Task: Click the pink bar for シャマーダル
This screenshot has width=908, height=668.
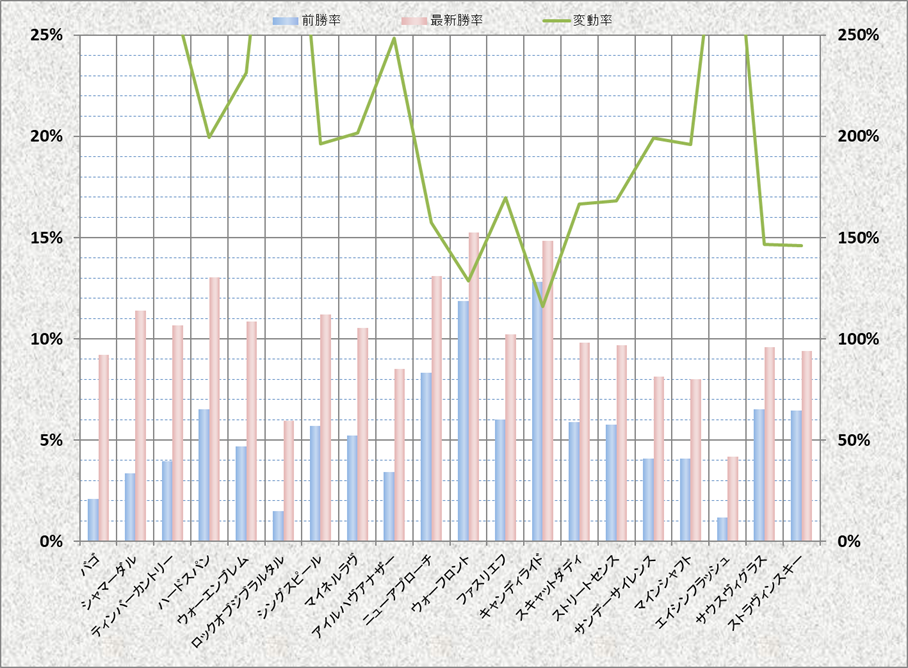Action: click(141, 426)
